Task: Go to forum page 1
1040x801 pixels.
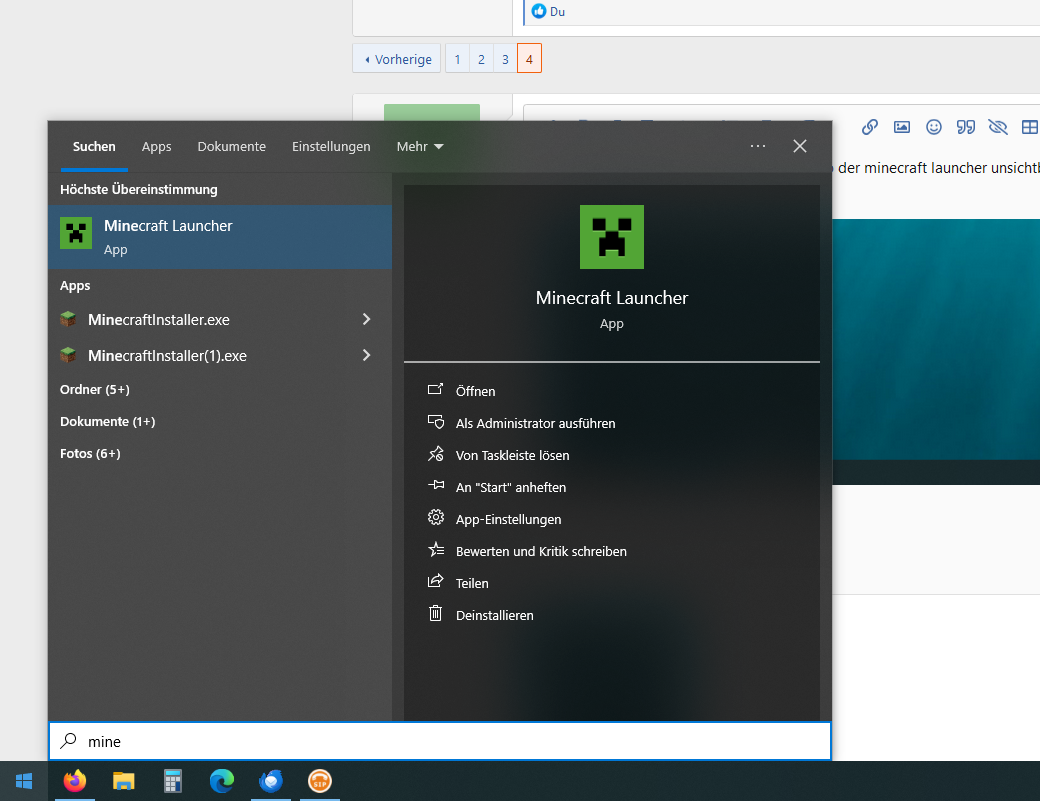Action: click(x=457, y=59)
